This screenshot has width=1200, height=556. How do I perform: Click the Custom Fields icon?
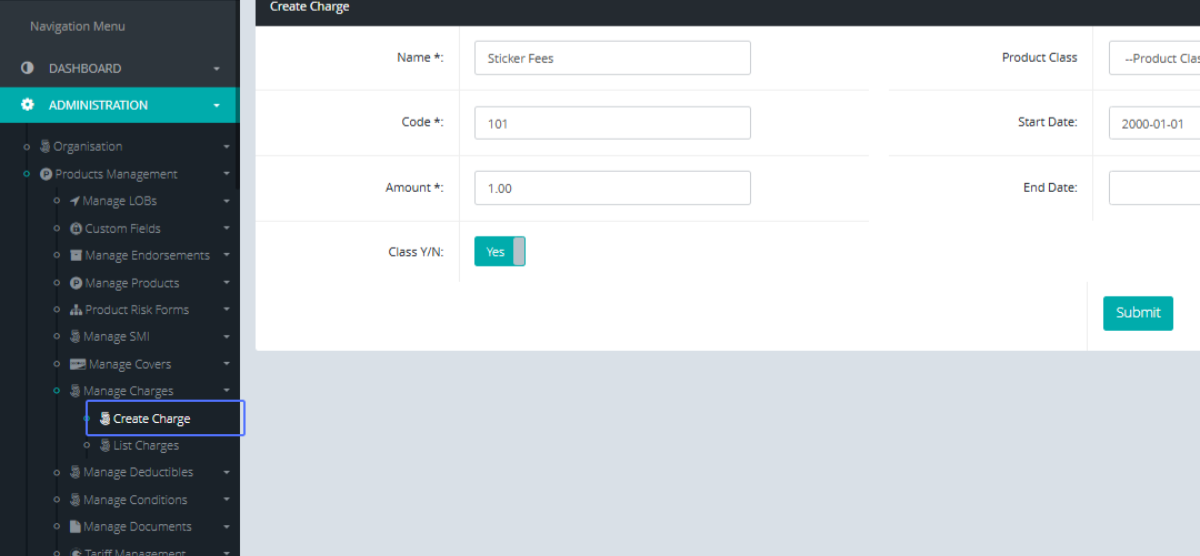76,228
